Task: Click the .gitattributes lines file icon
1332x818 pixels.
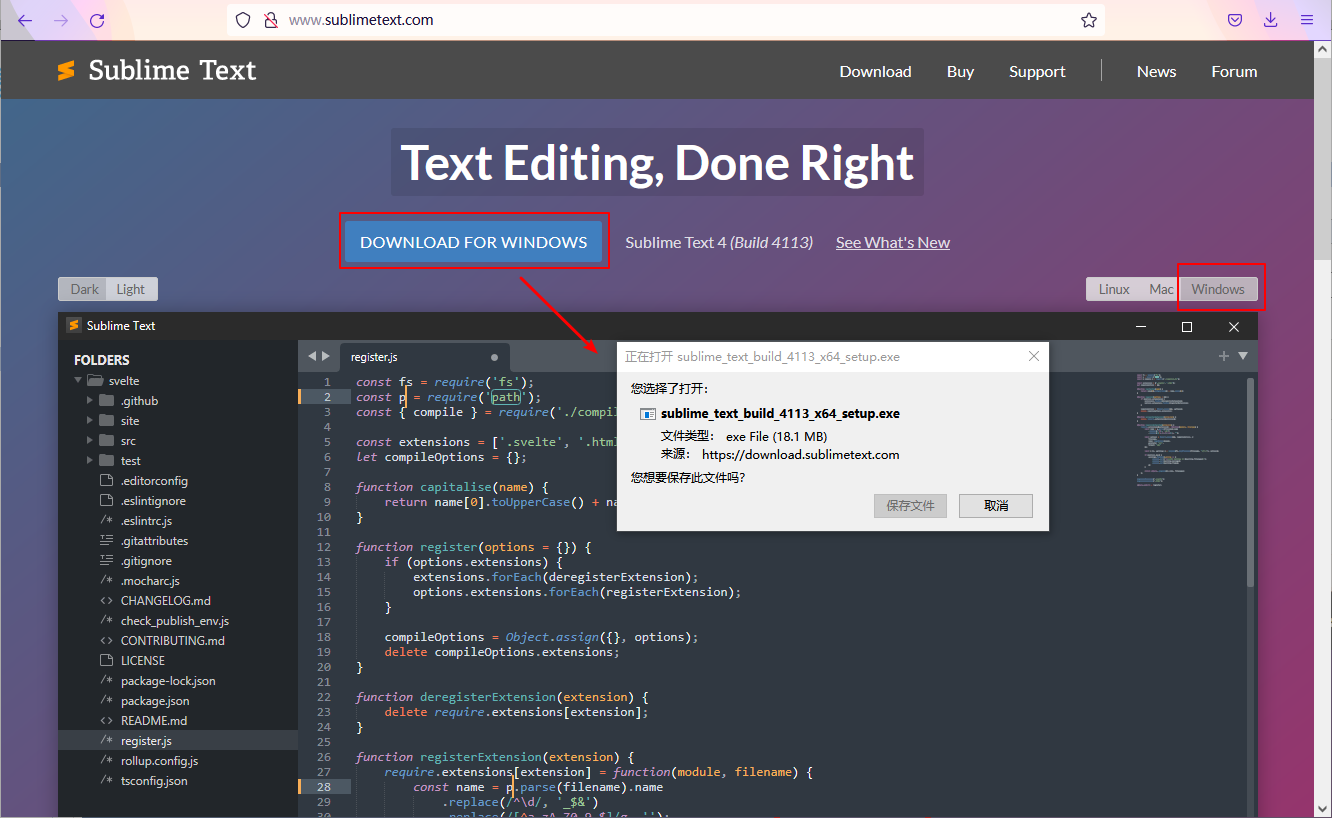Action: tap(107, 541)
